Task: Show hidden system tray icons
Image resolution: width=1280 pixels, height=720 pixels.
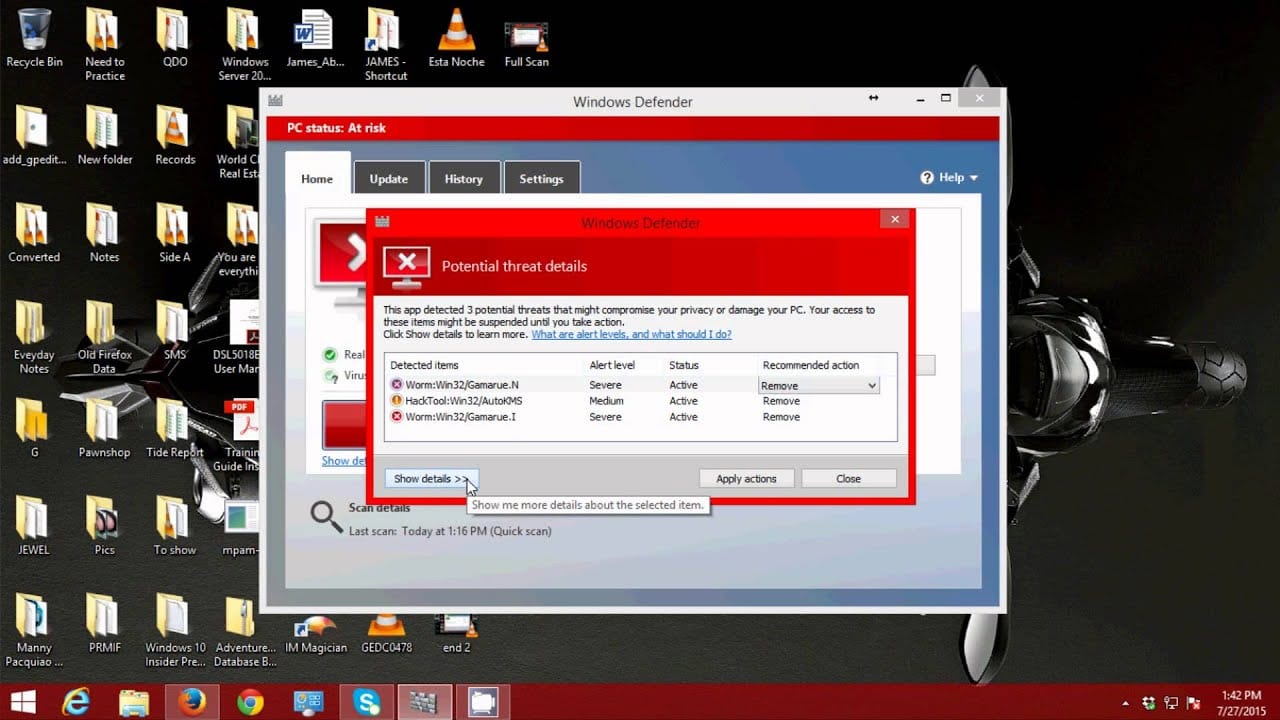Action: pyautogui.click(x=1126, y=703)
